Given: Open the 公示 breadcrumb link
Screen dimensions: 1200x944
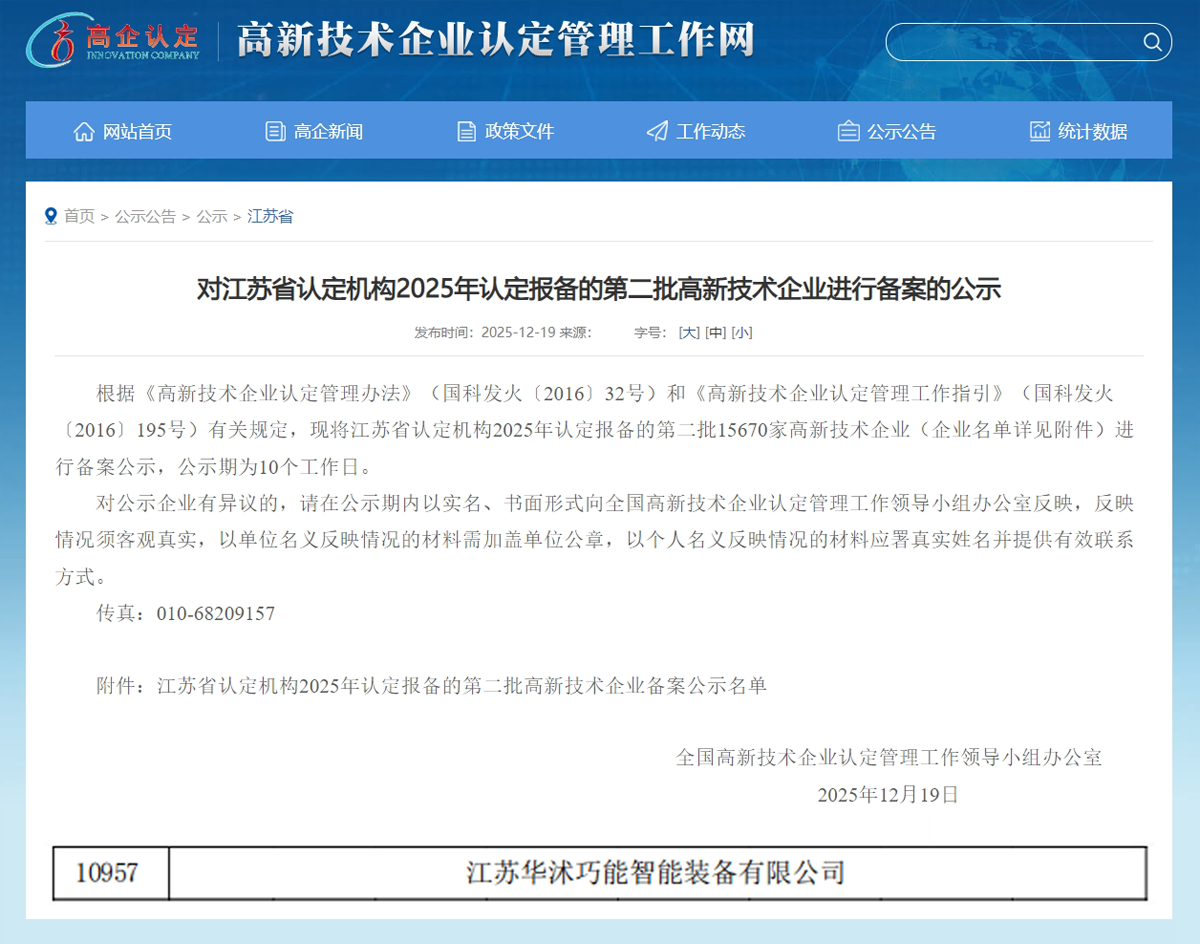Looking at the screenshot, I should click(212, 216).
